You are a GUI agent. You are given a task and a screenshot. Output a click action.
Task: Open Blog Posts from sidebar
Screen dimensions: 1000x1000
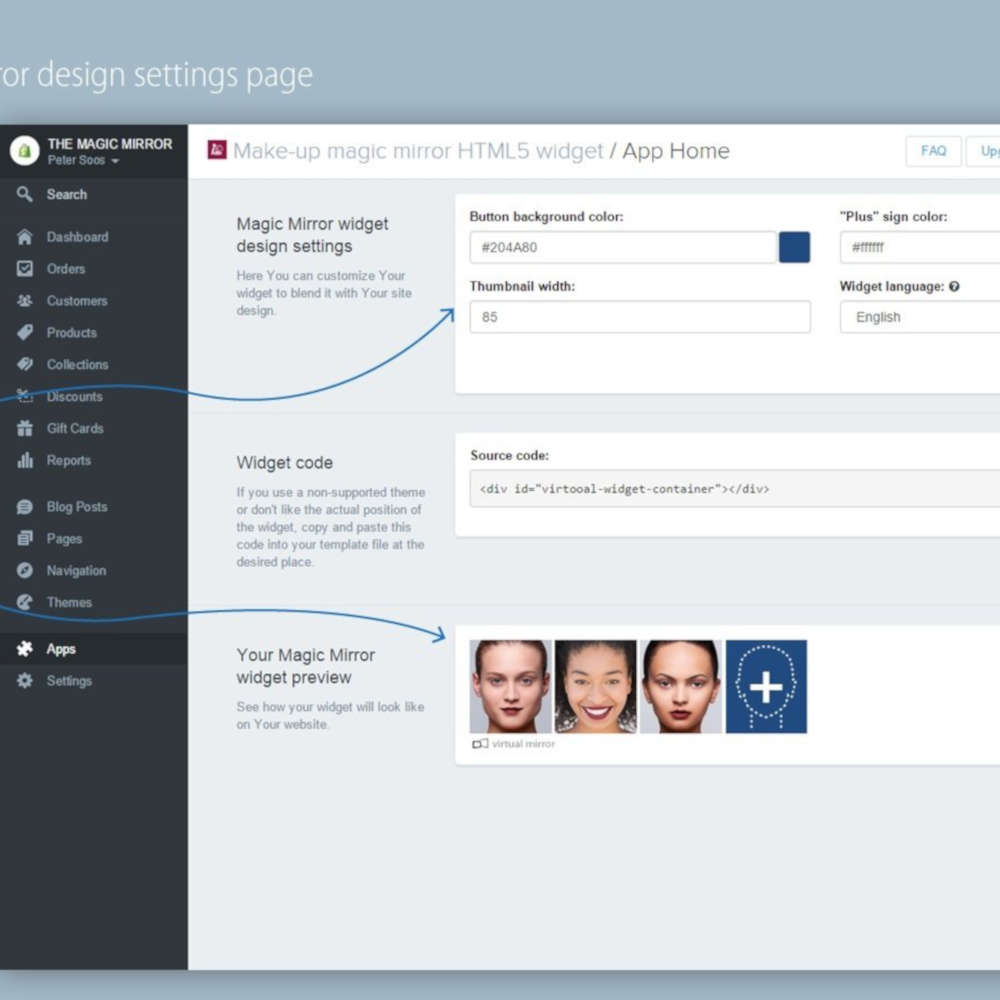pyautogui.click(x=76, y=507)
